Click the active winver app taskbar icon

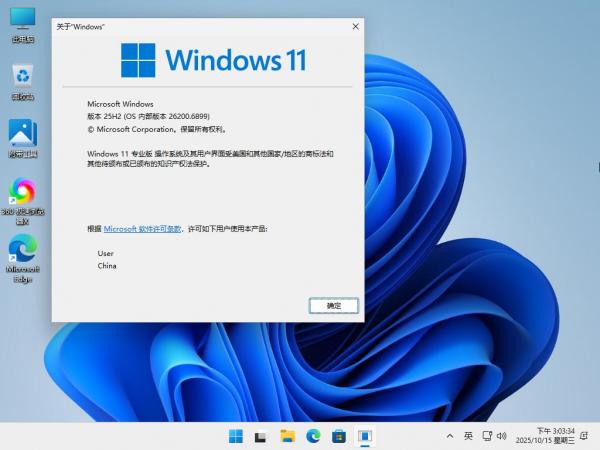(365, 436)
